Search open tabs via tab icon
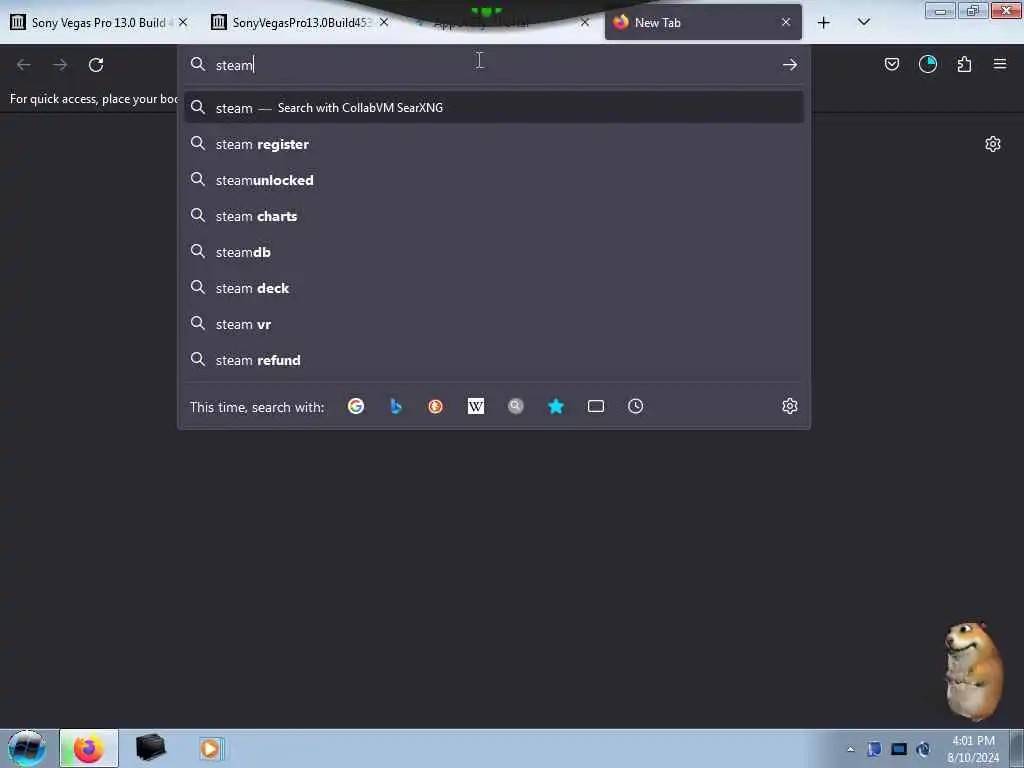1024x768 pixels. [596, 406]
